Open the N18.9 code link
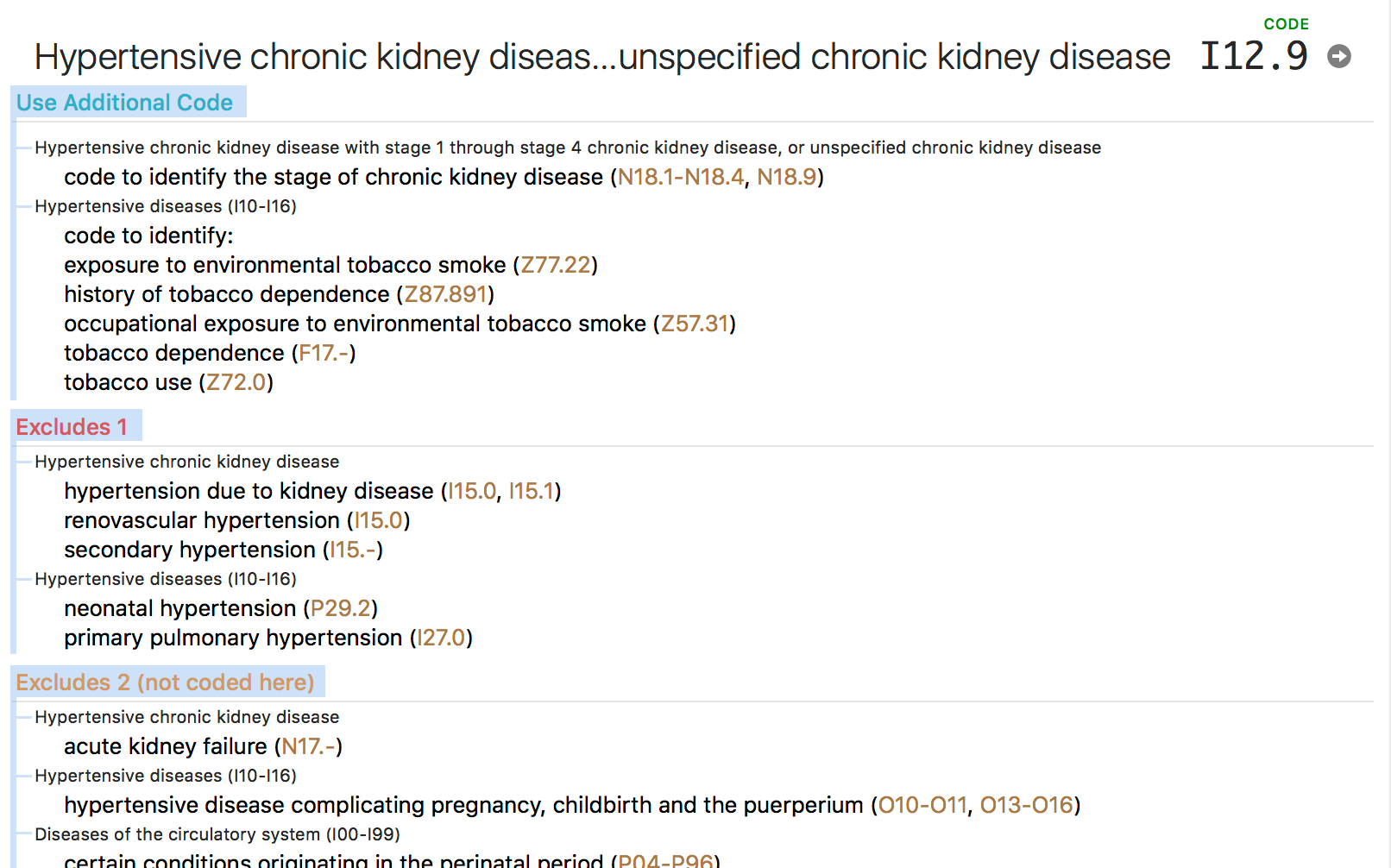The width and height of the screenshot is (1391, 868). (x=786, y=177)
